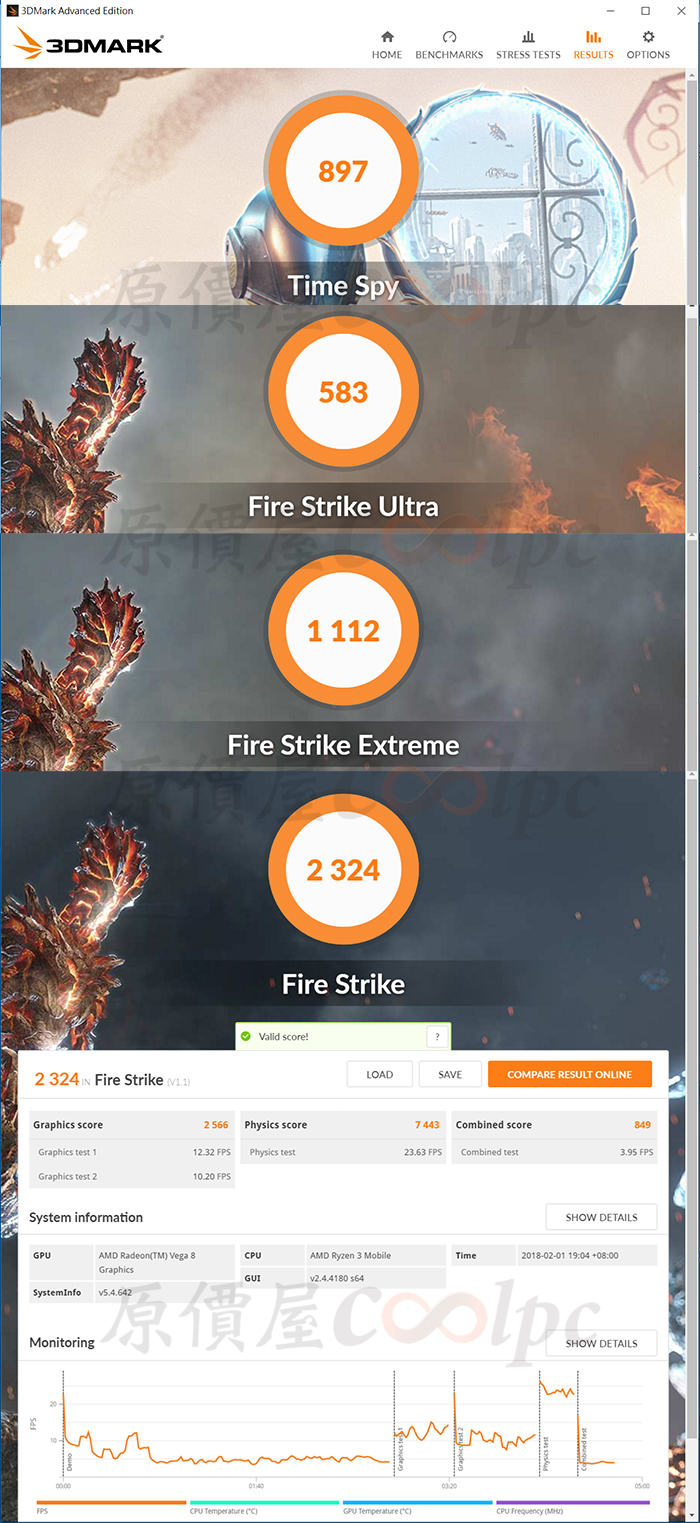Click the question mark help icon

(435, 1037)
